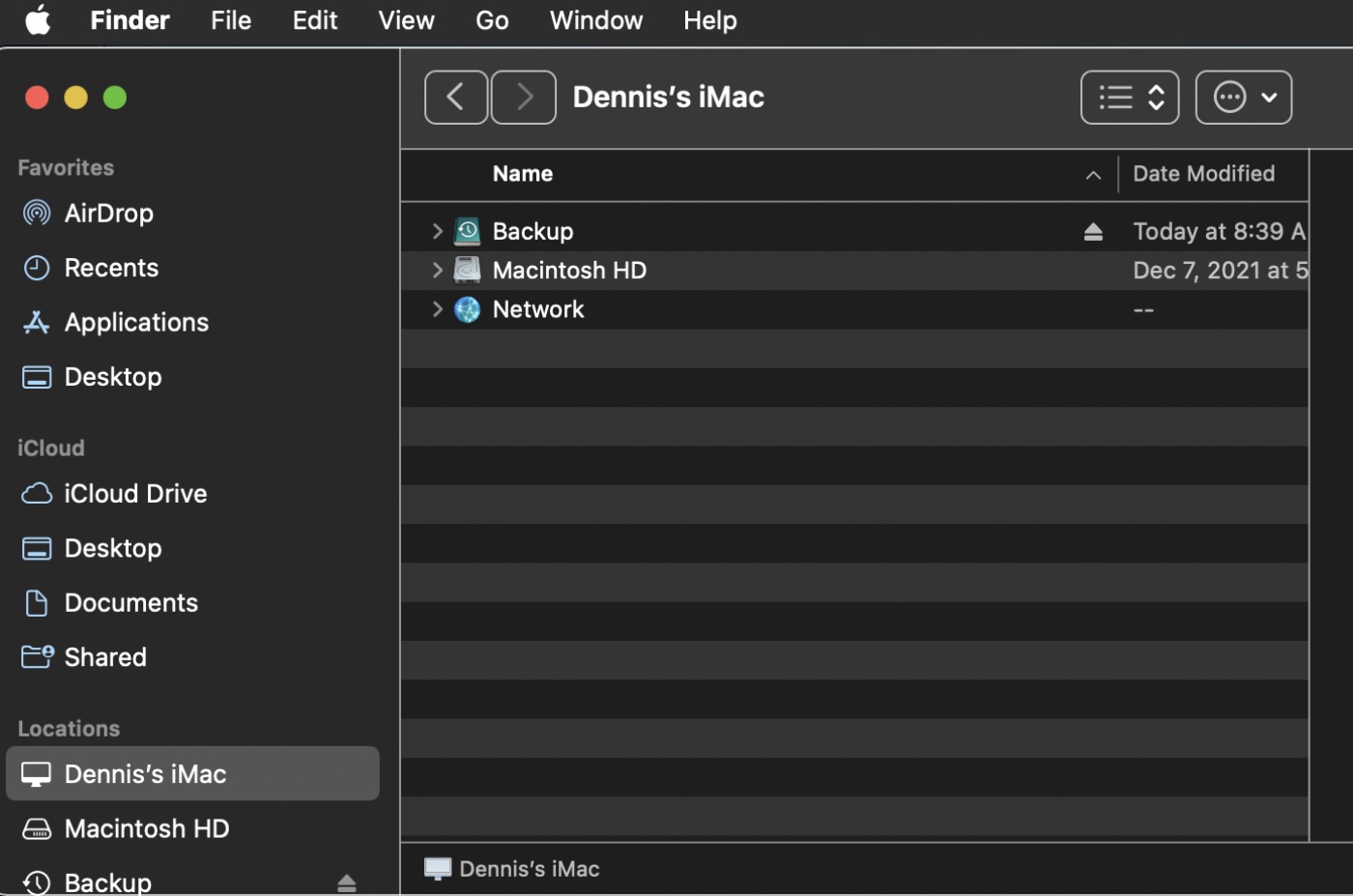Open AirDrop from the sidebar
Screen dimensions: 1353x896
tap(108, 213)
